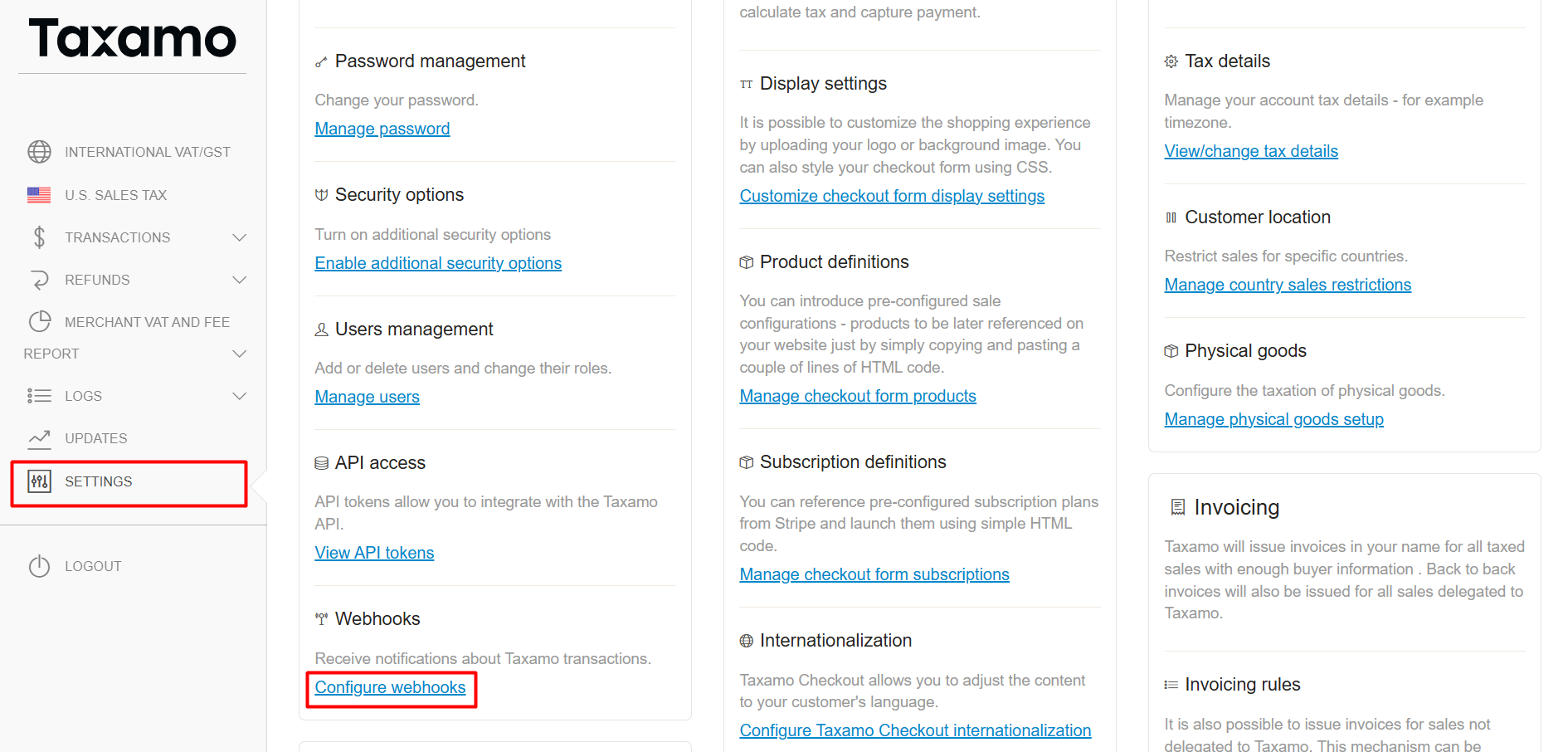
Task: Expand the Refunds menu chevron
Action: [240, 280]
